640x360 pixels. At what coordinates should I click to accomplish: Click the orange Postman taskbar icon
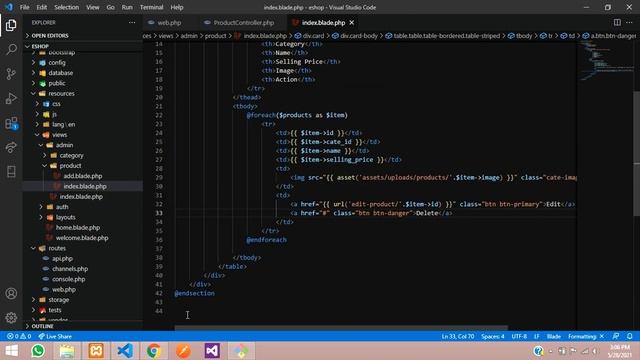tap(183, 351)
